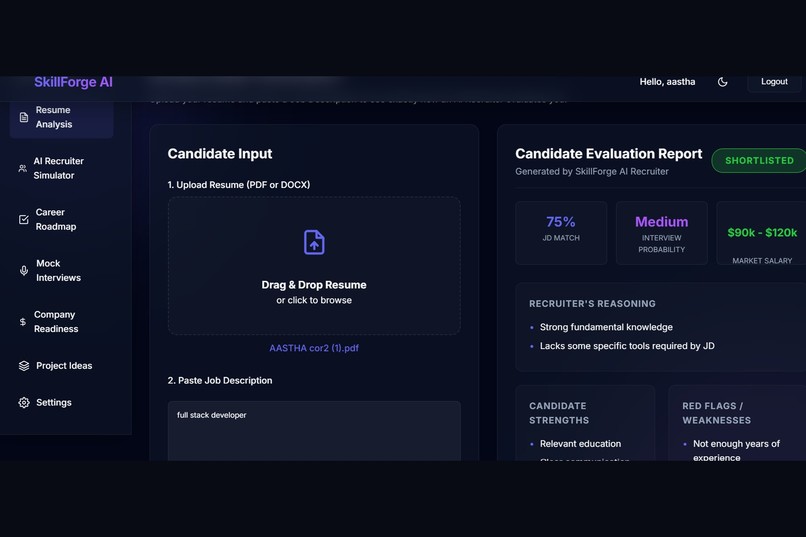Click the SkillForge AI logo
806x537 pixels.
[74, 82]
